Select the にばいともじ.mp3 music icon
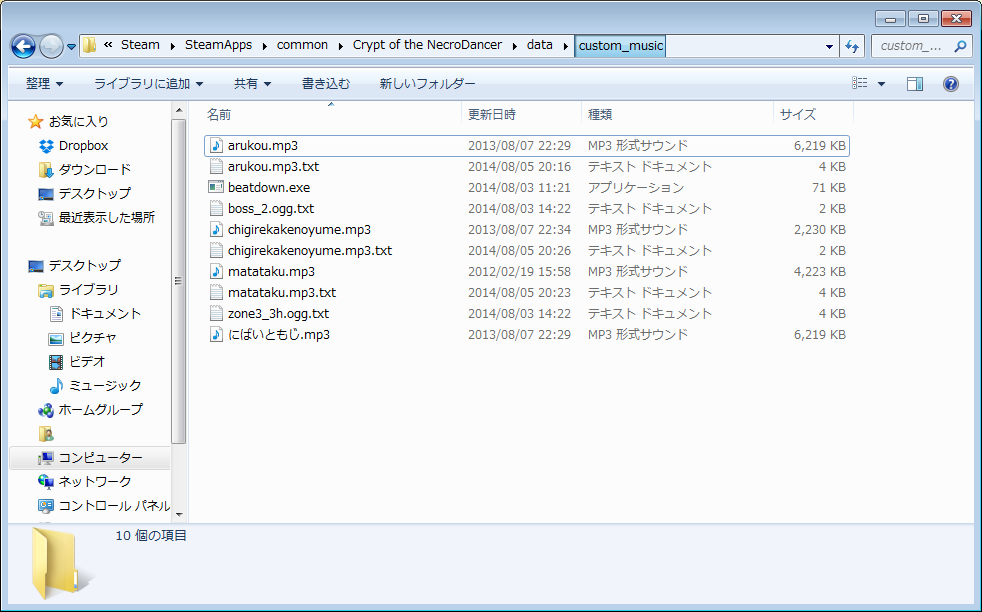The width and height of the screenshot is (982, 612). click(x=216, y=335)
